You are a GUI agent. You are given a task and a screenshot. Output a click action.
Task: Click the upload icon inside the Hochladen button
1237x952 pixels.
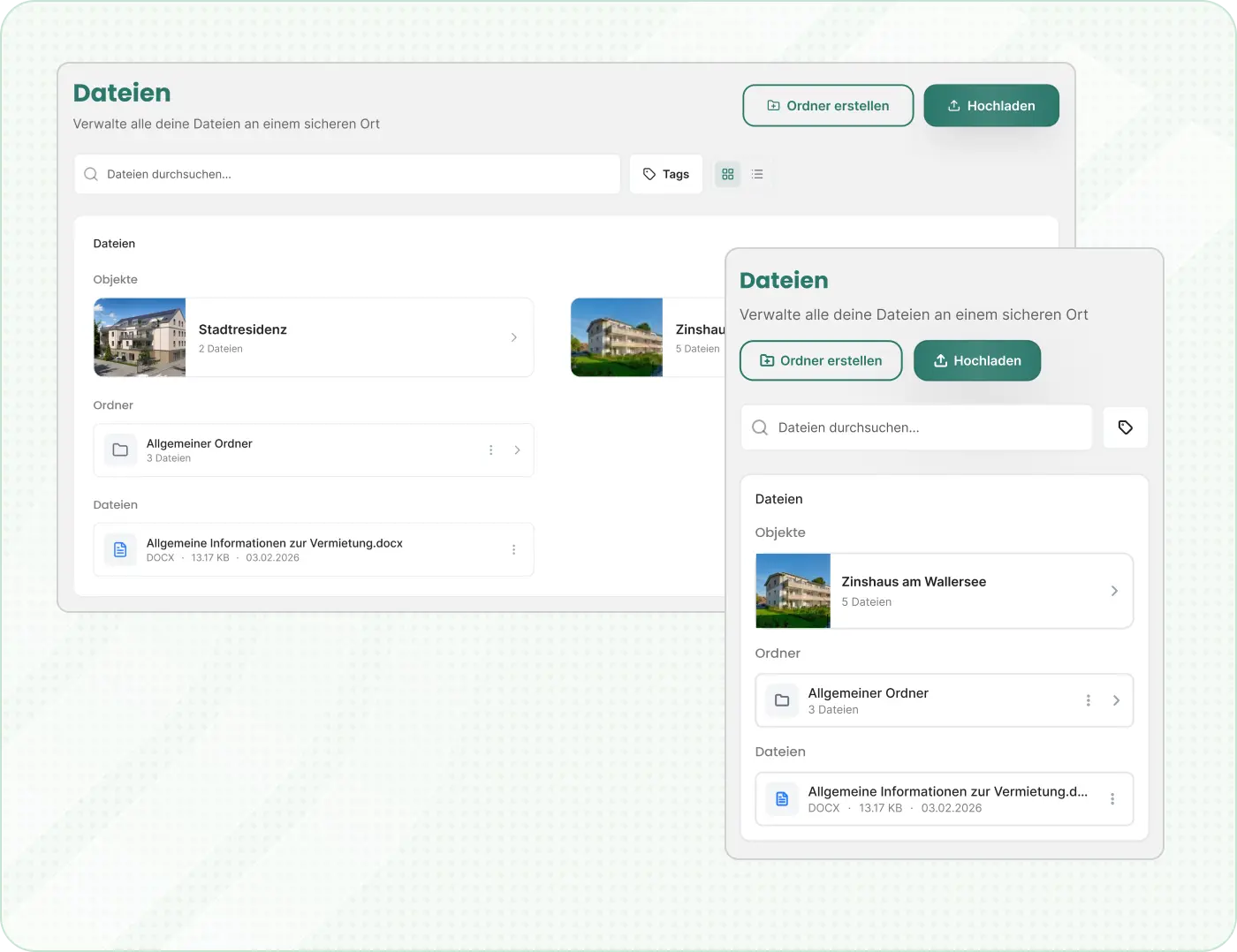click(954, 105)
